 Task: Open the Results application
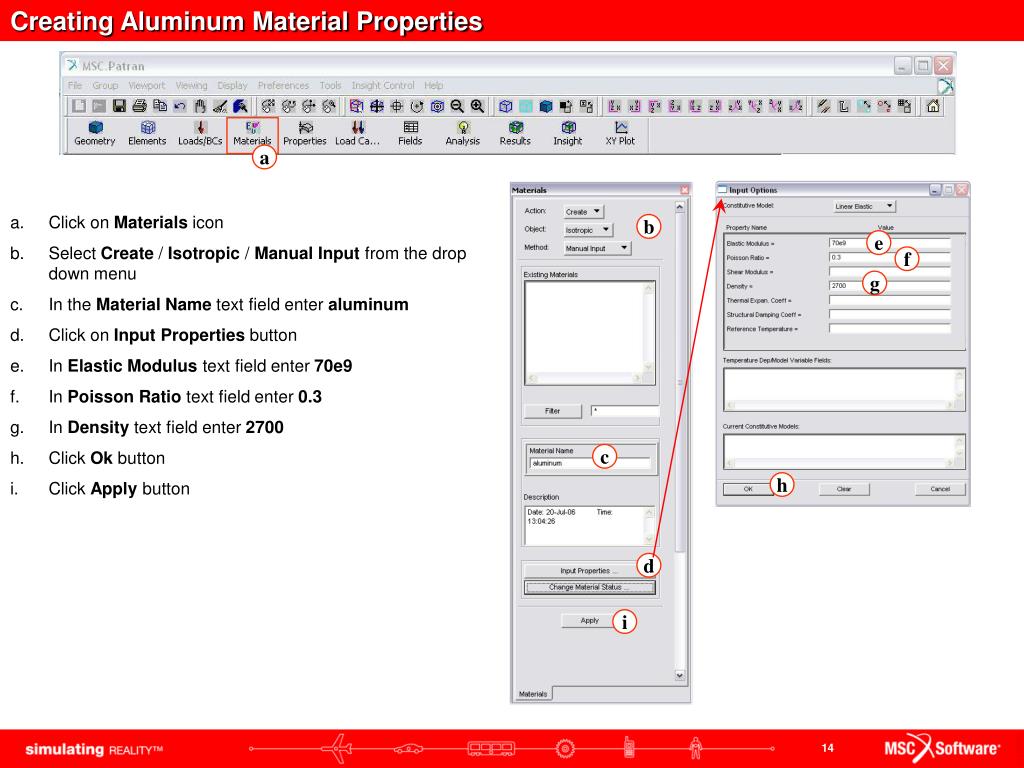pos(515,133)
